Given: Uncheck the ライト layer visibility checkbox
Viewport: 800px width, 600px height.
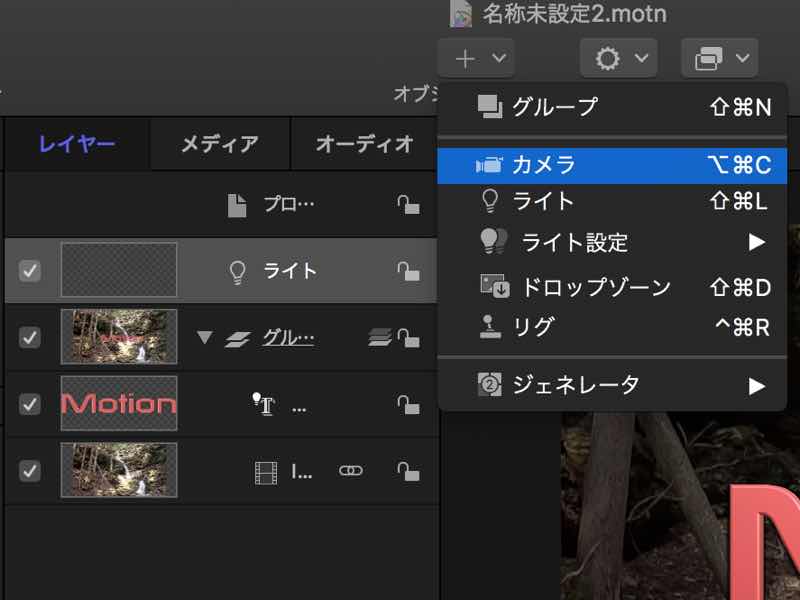Looking at the screenshot, I should [30, 271].
